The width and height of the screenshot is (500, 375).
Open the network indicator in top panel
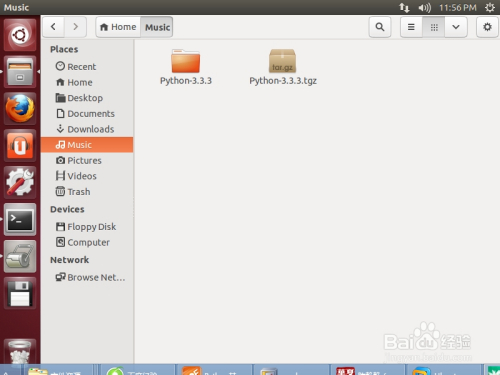(404, 7)
